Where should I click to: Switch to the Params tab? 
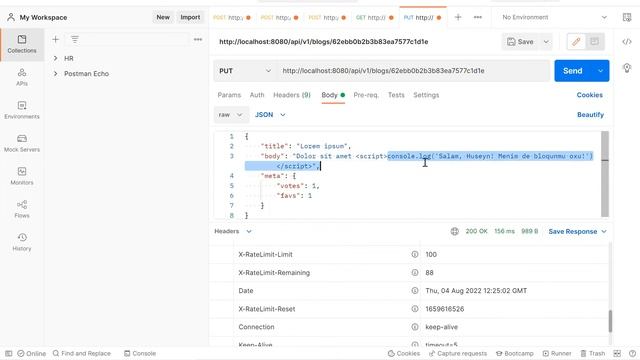229,95
